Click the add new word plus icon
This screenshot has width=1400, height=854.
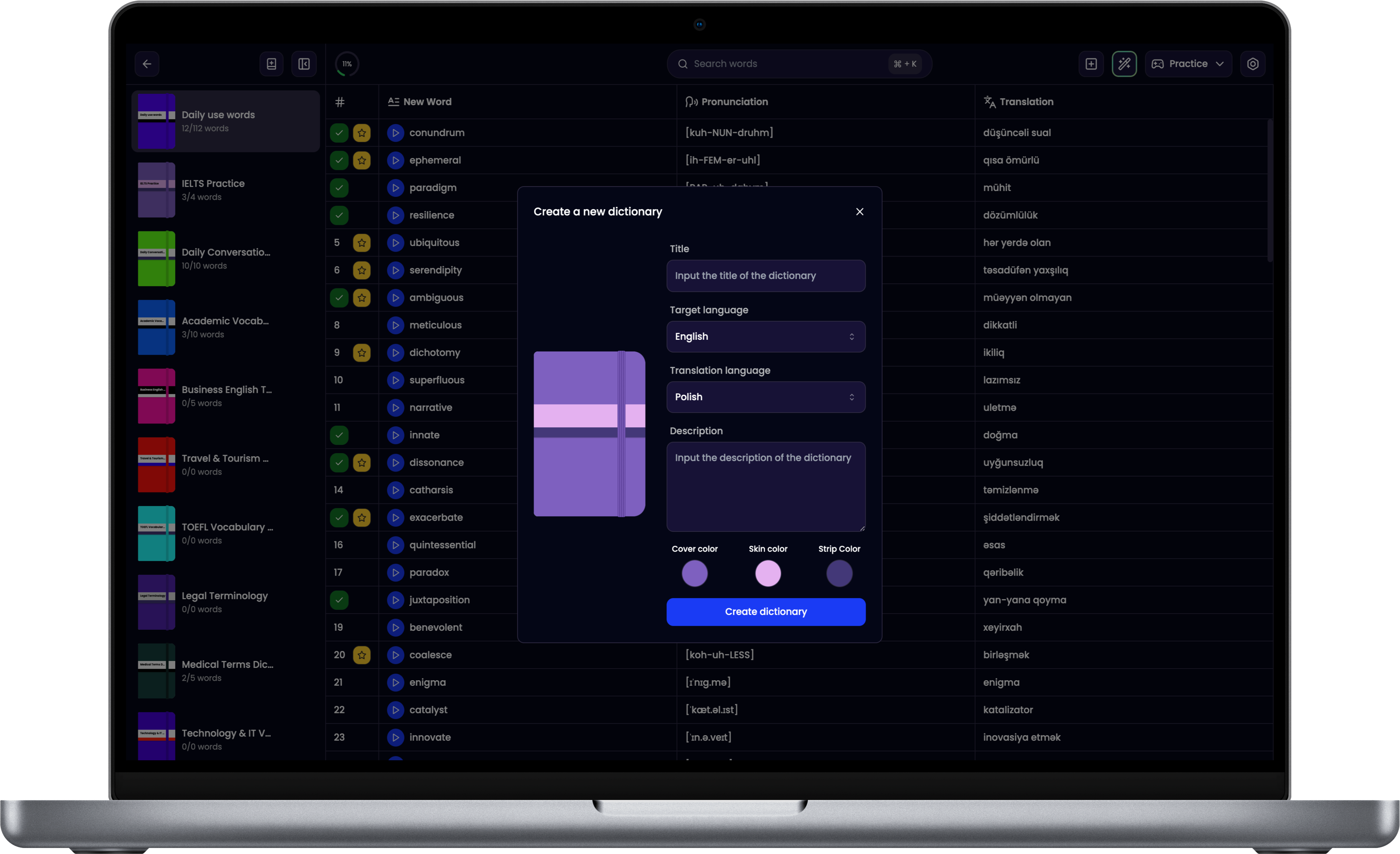click(1091, 64)
